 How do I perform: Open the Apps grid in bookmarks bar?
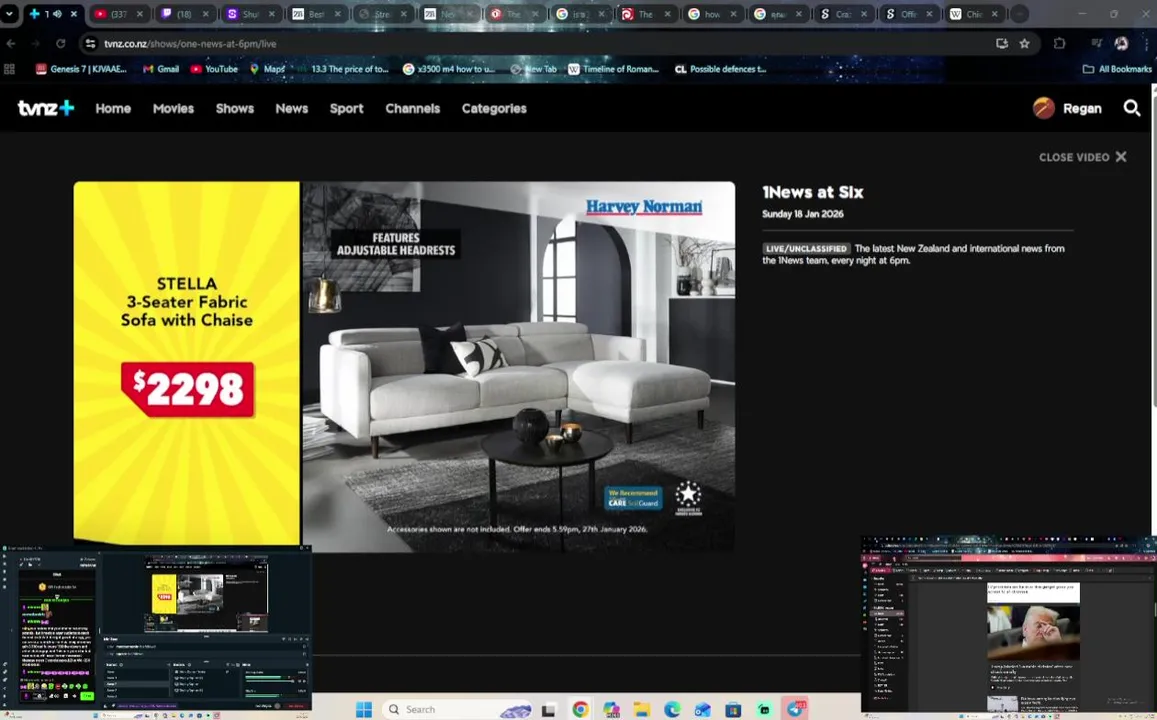point(10,69)
